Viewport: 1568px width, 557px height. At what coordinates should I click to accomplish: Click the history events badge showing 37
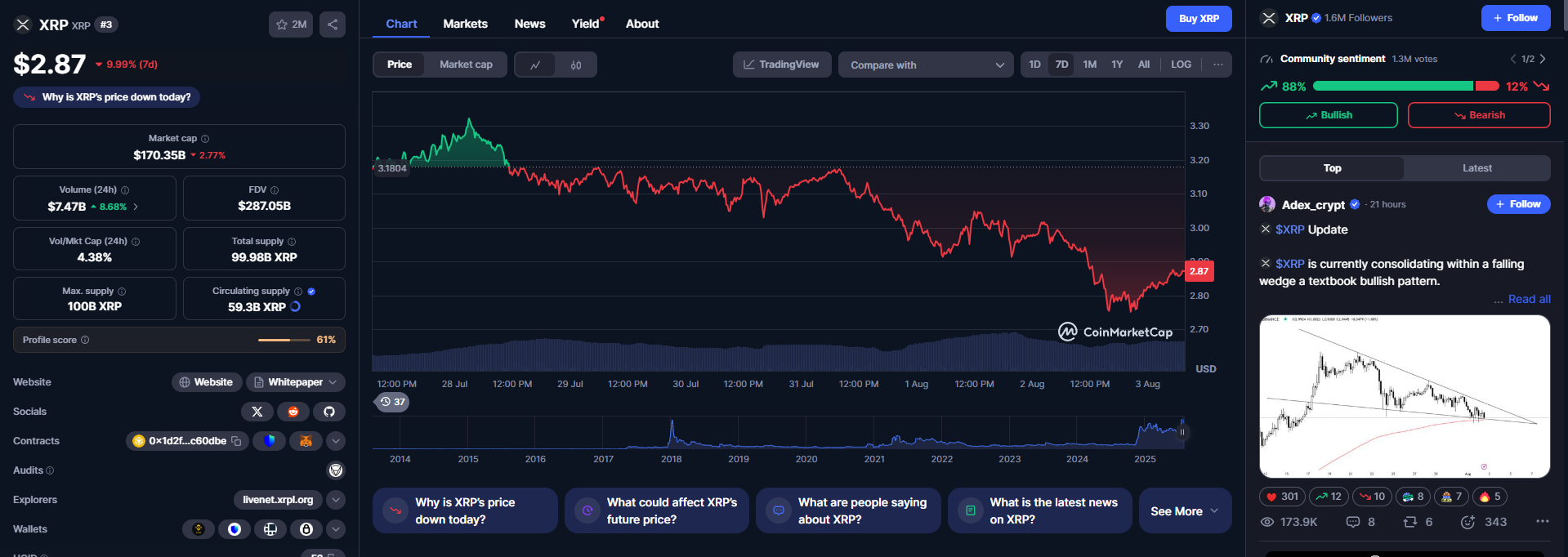coord(393,402)
